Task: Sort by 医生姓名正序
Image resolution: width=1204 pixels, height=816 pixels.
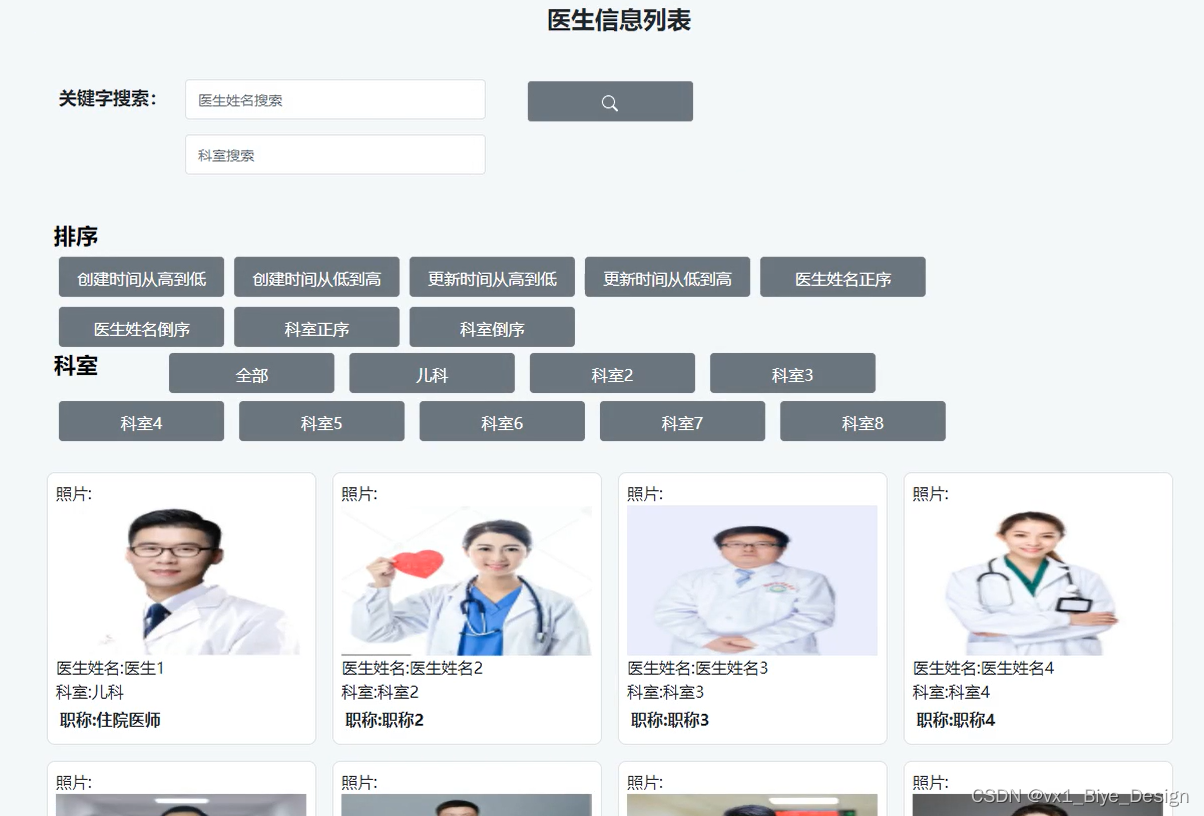Action: point(843,277)
